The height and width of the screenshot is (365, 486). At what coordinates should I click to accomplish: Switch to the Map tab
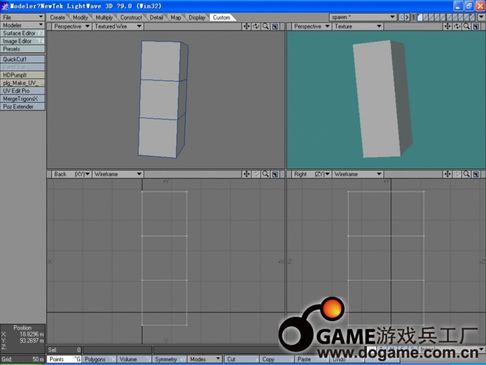tap(176, 17)
